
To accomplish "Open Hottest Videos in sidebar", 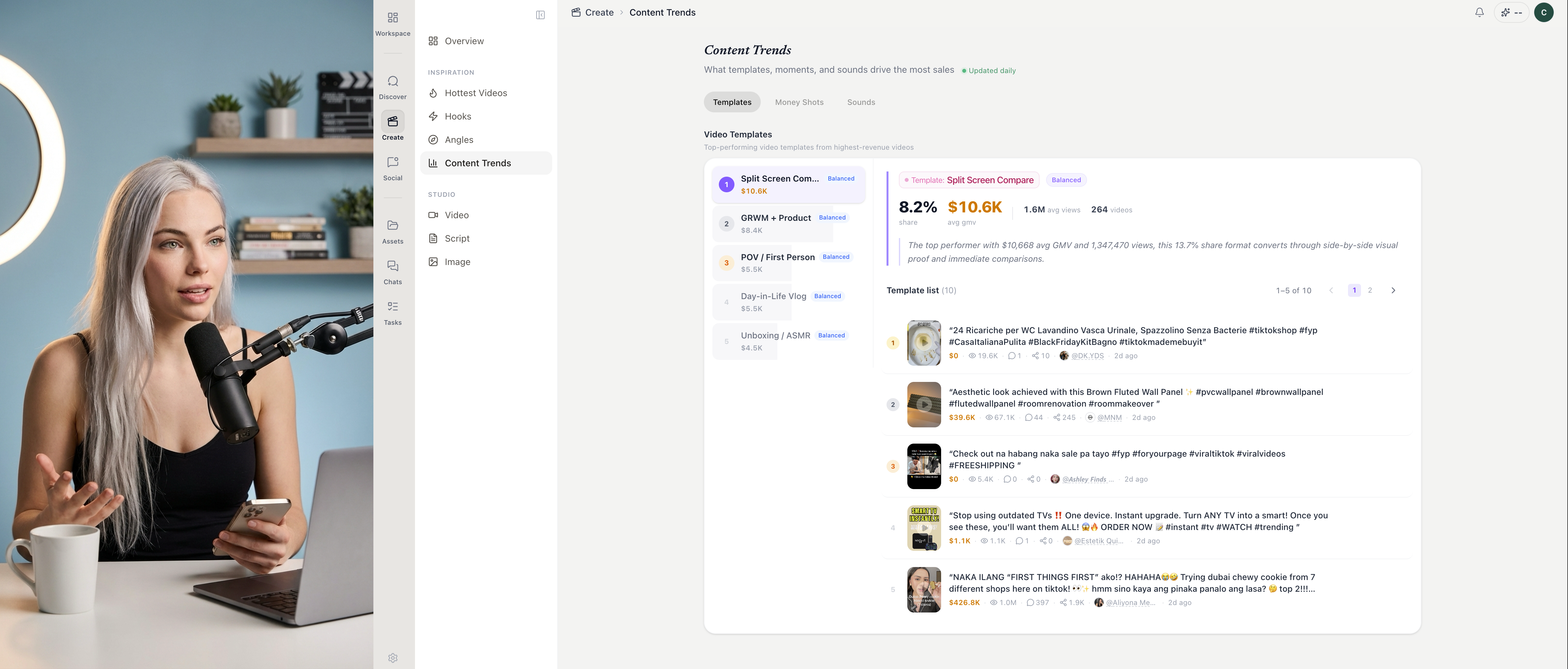I will click(x=475, y=93).
